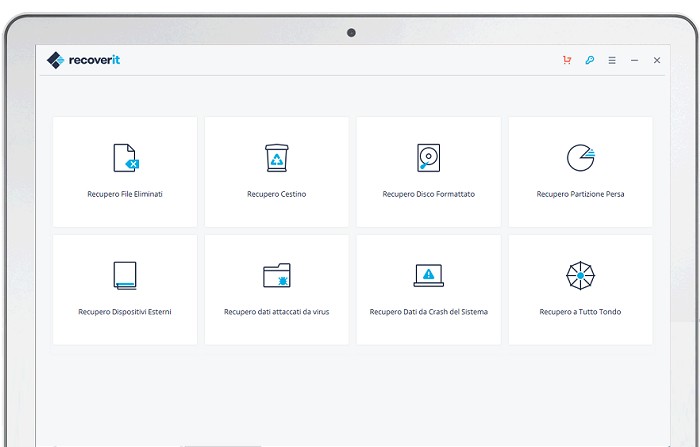Select the virus attack folder icon
This screenshot has height=447, width=700.
277,275
